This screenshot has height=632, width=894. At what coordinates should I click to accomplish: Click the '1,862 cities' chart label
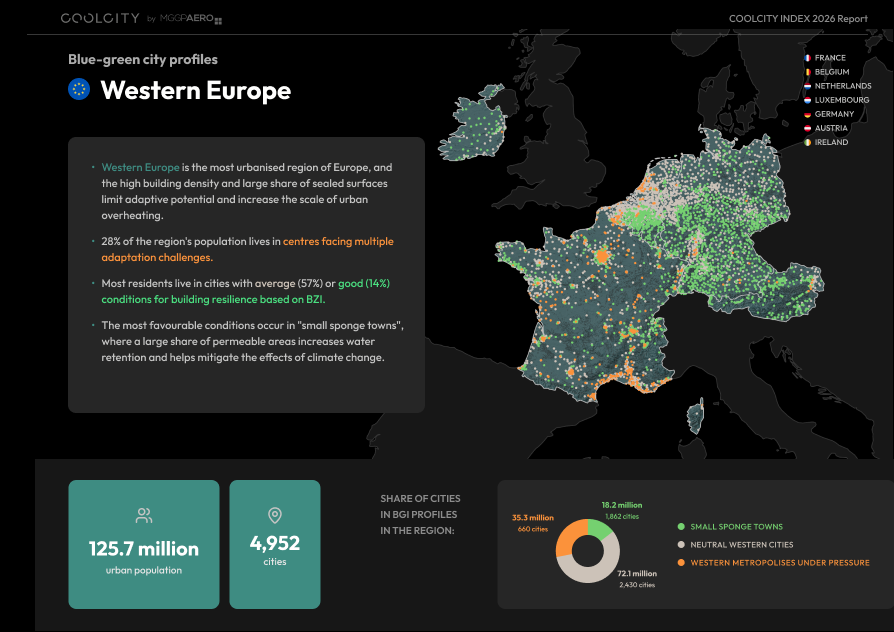[622, 516]
